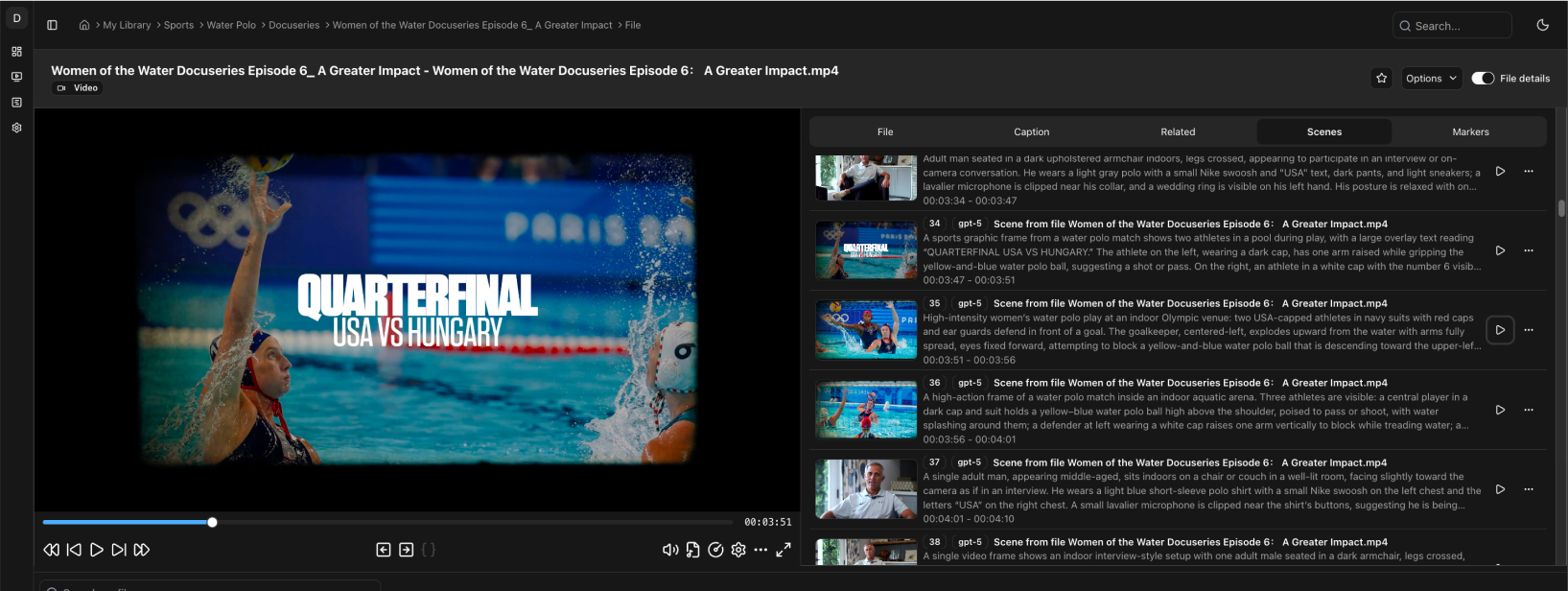Viewport: 1568px width, 591px height.
Task: Go to Water Polo breadcrumb
Action: coord(231,25)
